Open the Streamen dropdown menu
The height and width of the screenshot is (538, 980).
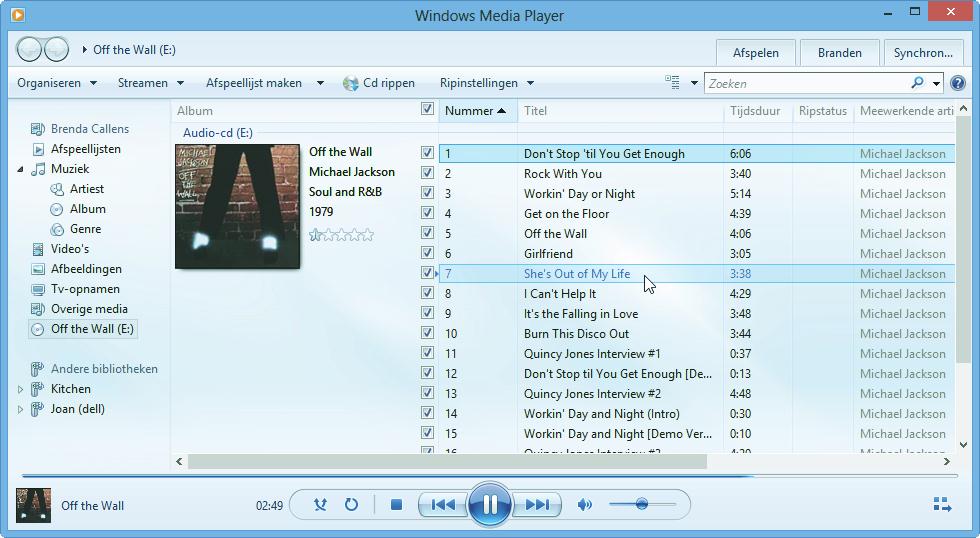click(151, 83)
